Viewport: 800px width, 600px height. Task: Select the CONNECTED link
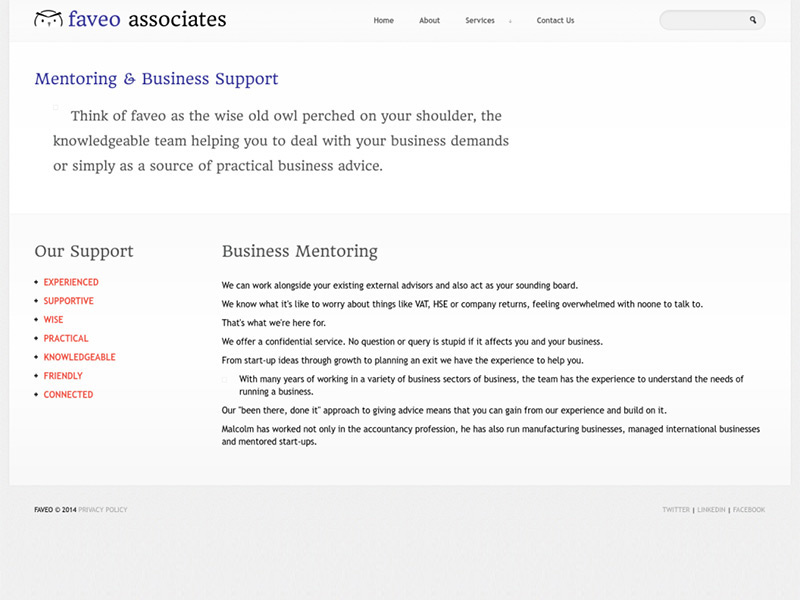coord(68,394)
